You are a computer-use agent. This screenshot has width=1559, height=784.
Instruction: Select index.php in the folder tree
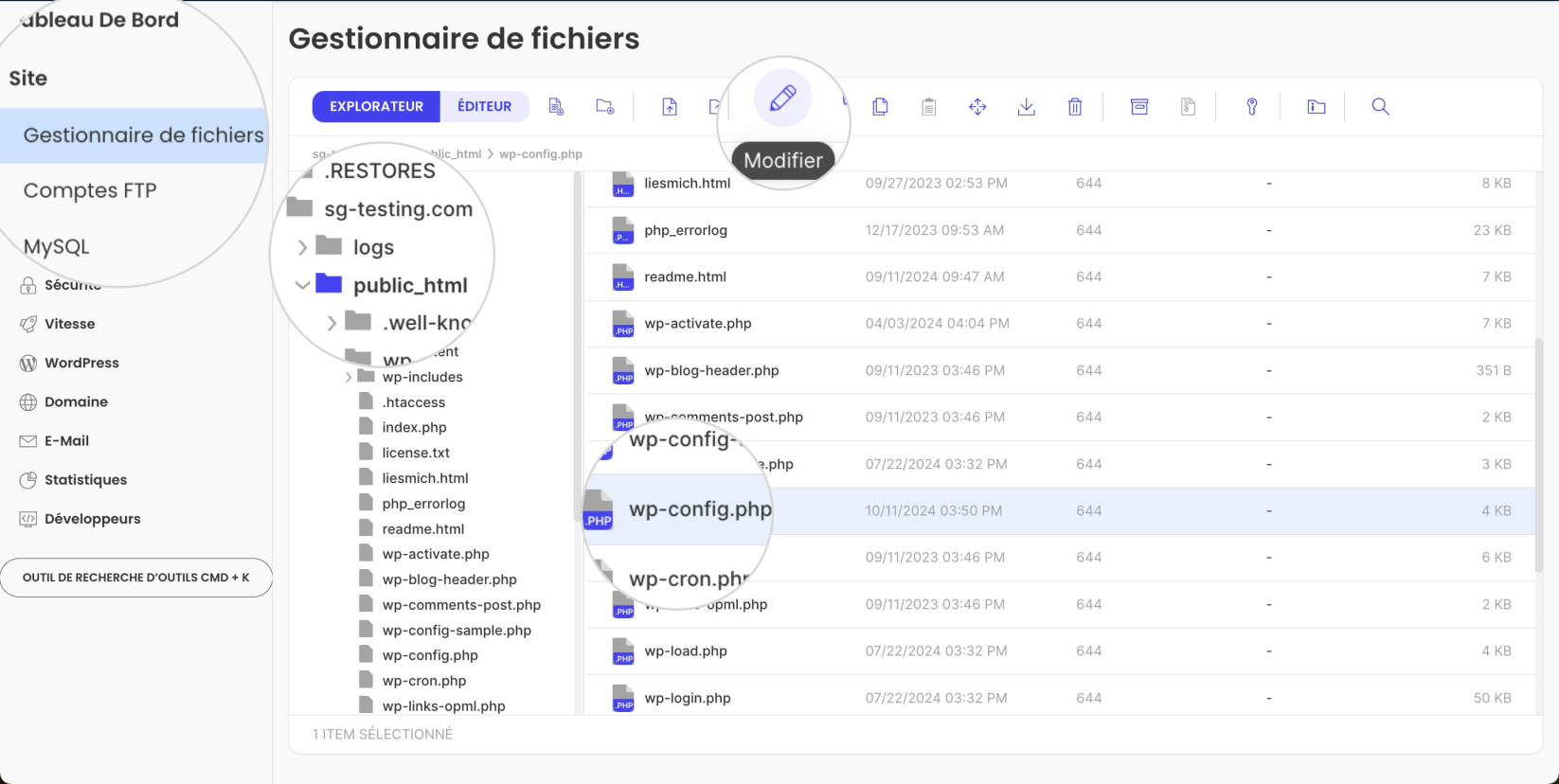pos(414,428)
